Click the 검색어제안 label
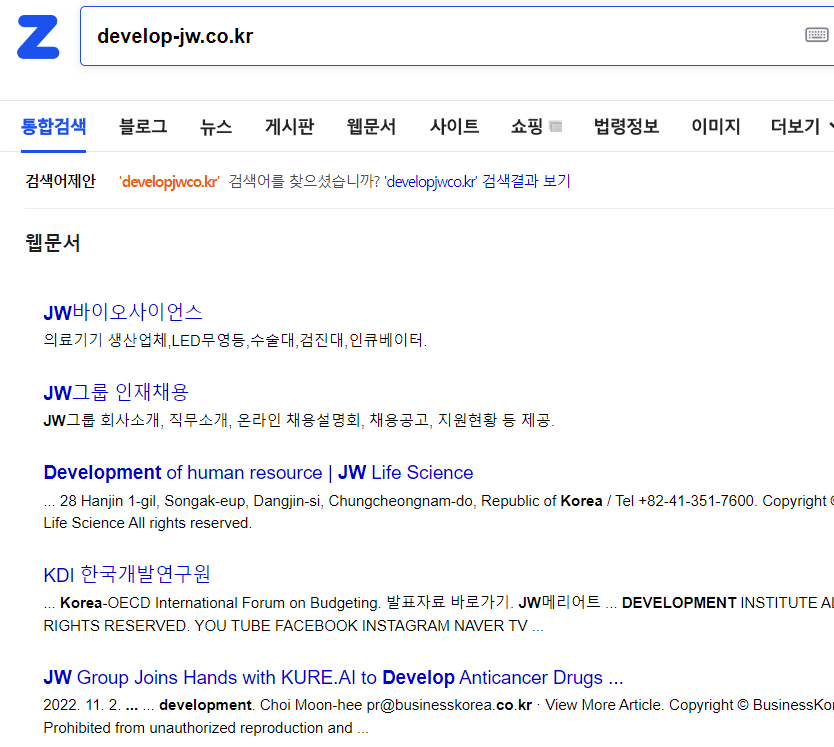Viewport: 834px width, 747px height. coord(61,181)
